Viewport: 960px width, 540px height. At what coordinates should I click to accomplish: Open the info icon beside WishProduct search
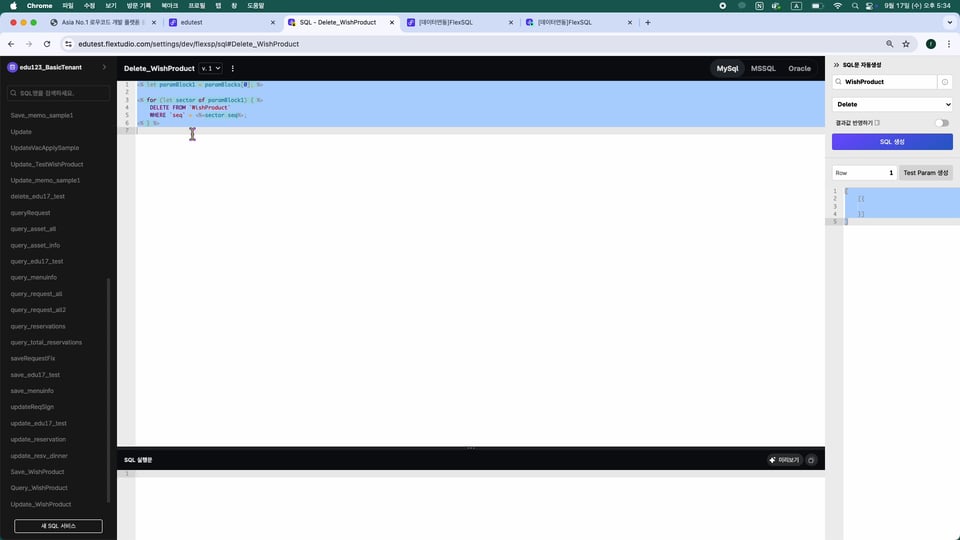(945, 82)
